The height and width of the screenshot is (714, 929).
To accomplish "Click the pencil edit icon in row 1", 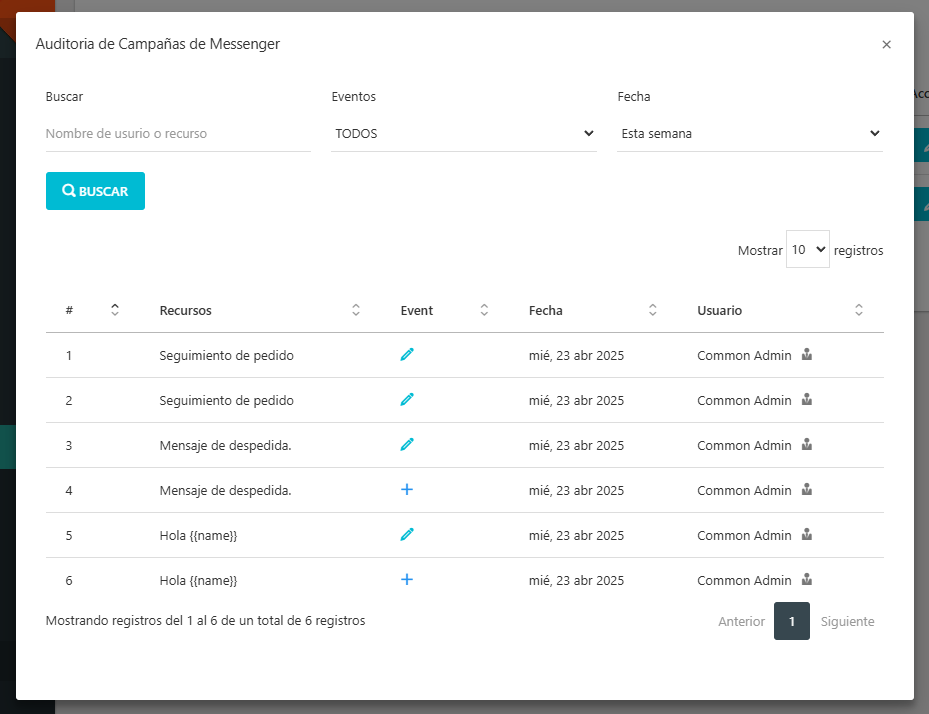I will click(407, 354).
